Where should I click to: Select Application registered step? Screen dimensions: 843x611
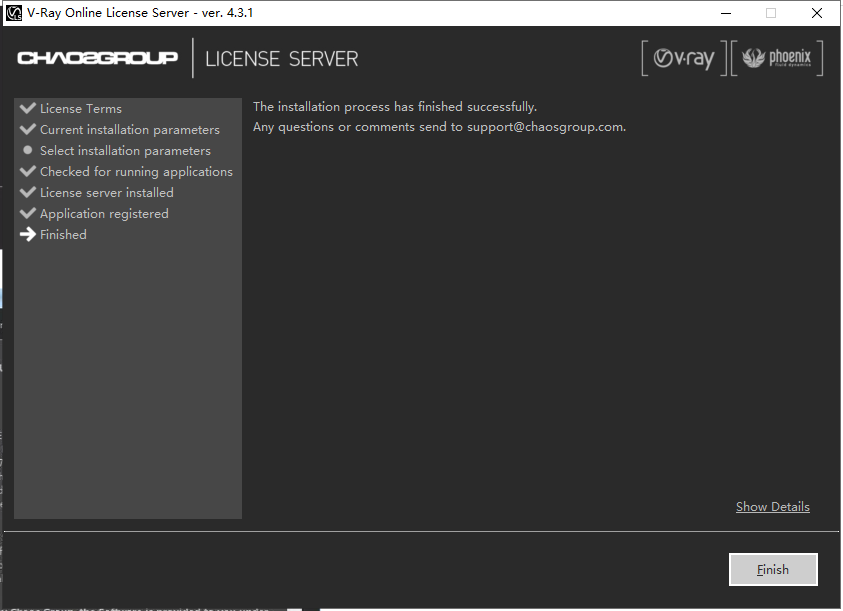coord(104,214)
